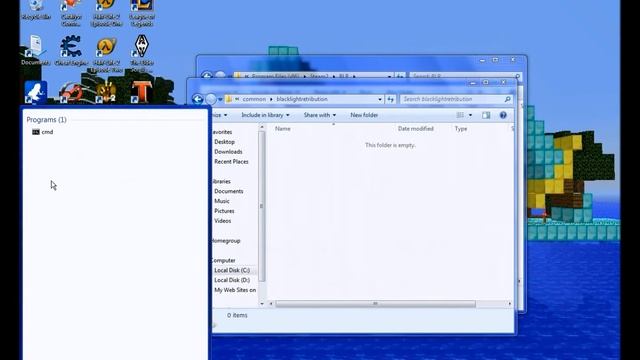Open the recent pages dropdown arrow
The image size is (640, 360).
220,99
